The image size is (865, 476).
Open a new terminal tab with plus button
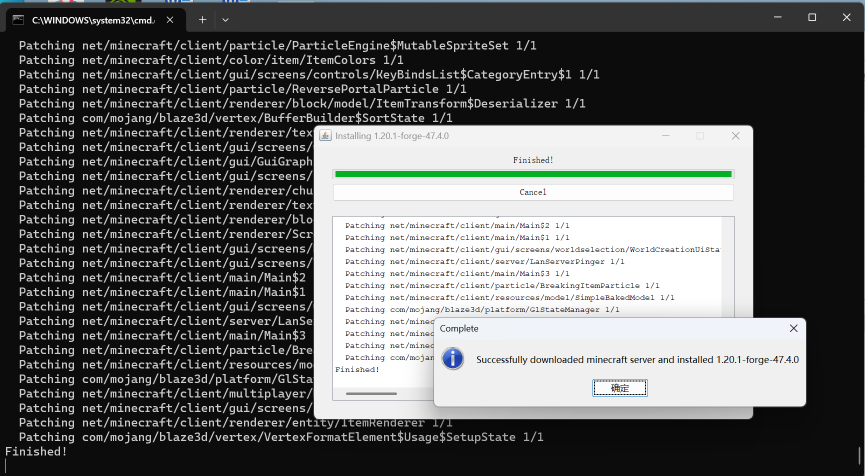coord(202,20)
